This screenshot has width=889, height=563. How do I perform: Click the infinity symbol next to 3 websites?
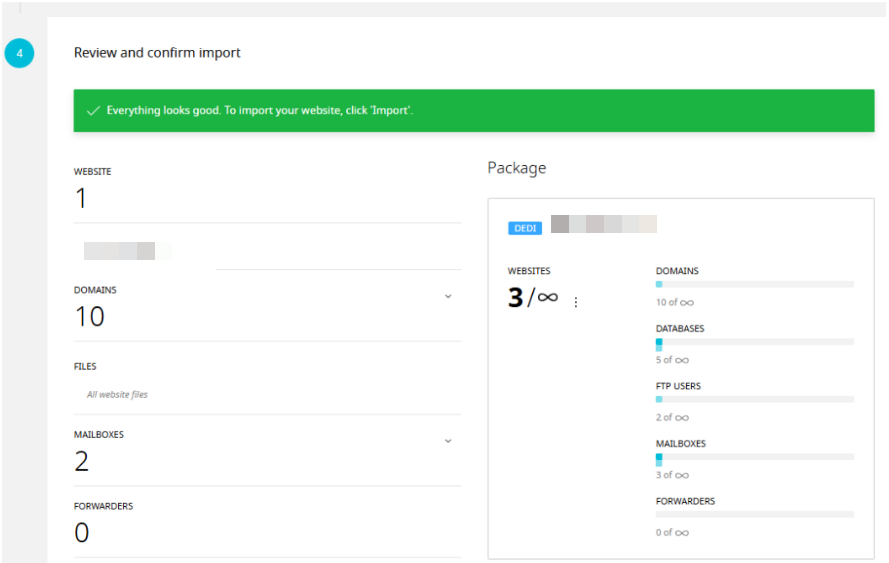[547, 297]
